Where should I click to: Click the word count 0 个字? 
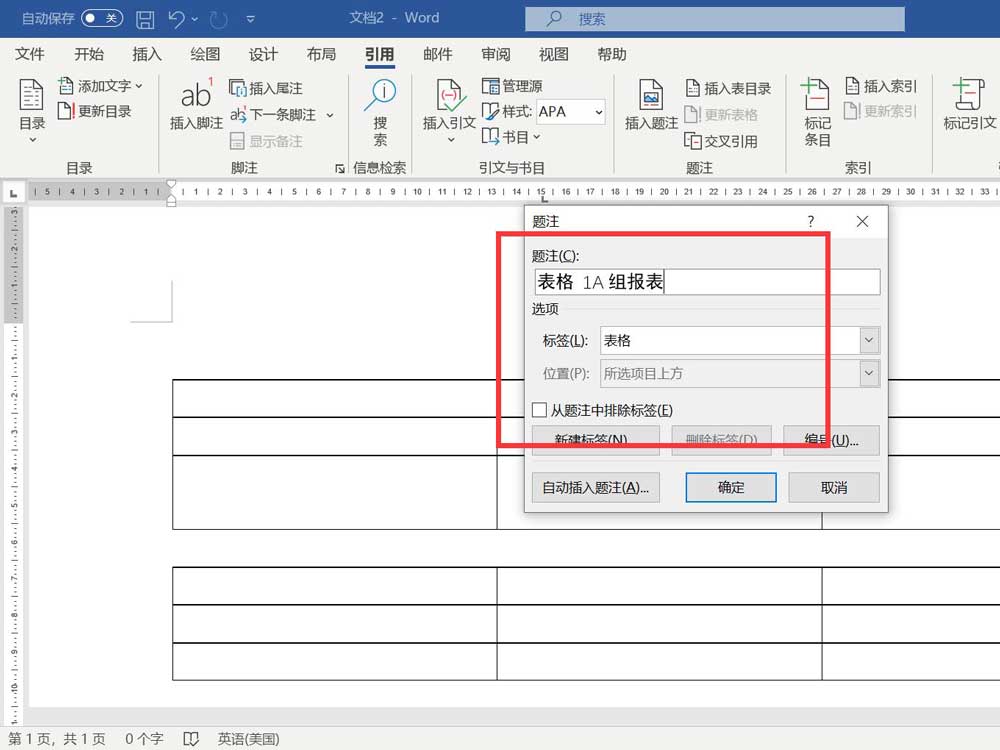pyautogui.click(x=144, y=739)
